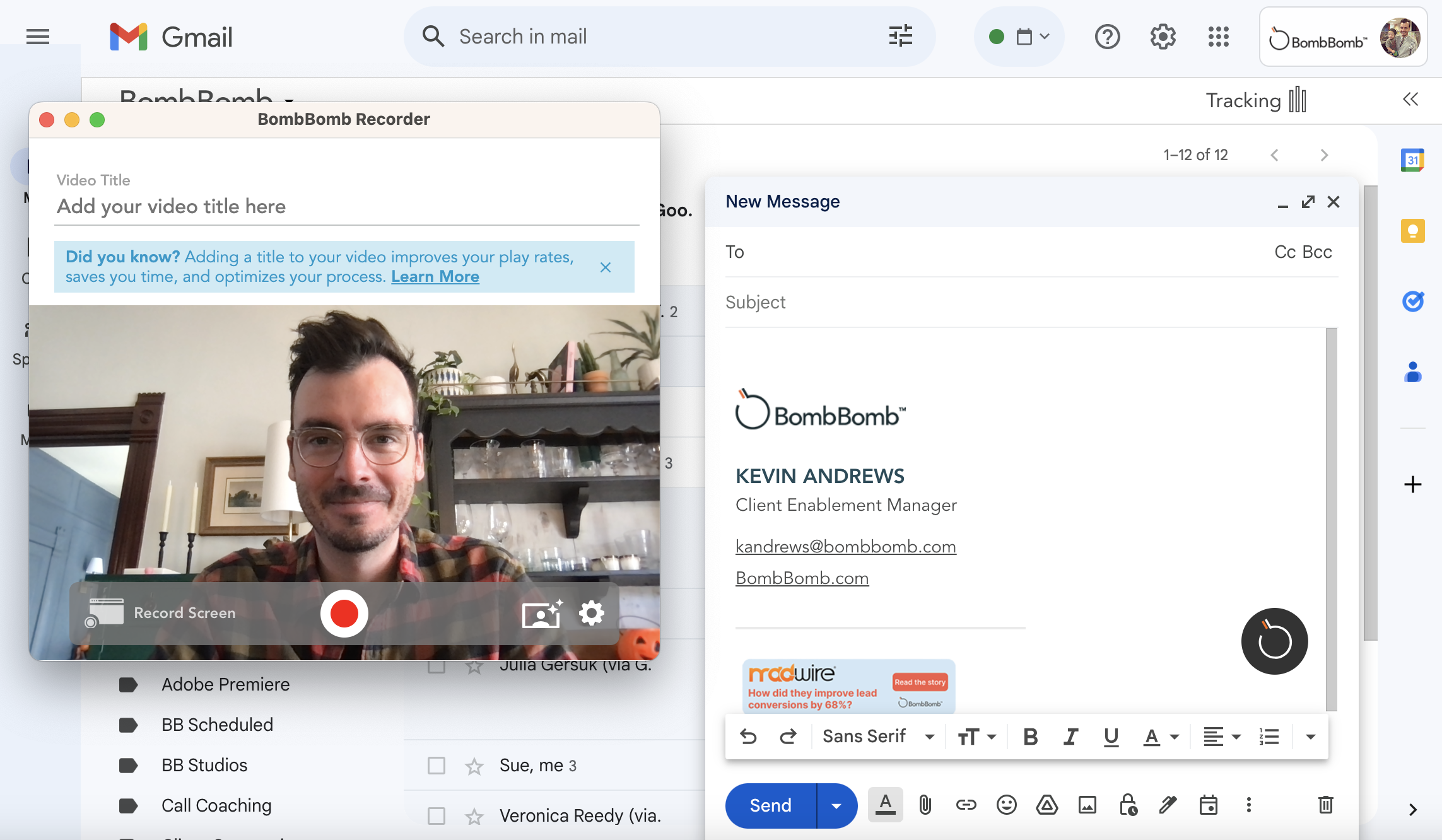Insert signature with pen icon
Screen dimensions: 1442x840
pos(1168,805)
